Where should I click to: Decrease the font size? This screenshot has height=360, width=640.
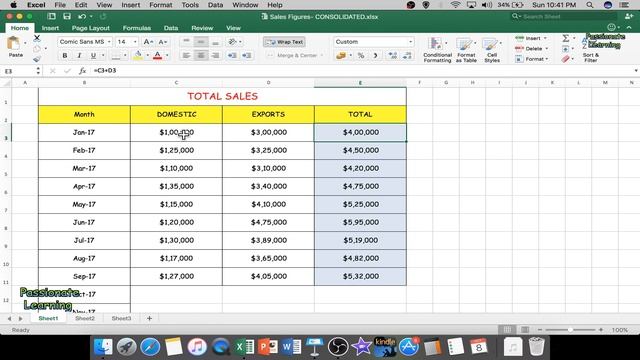click(x=162, y=42)
